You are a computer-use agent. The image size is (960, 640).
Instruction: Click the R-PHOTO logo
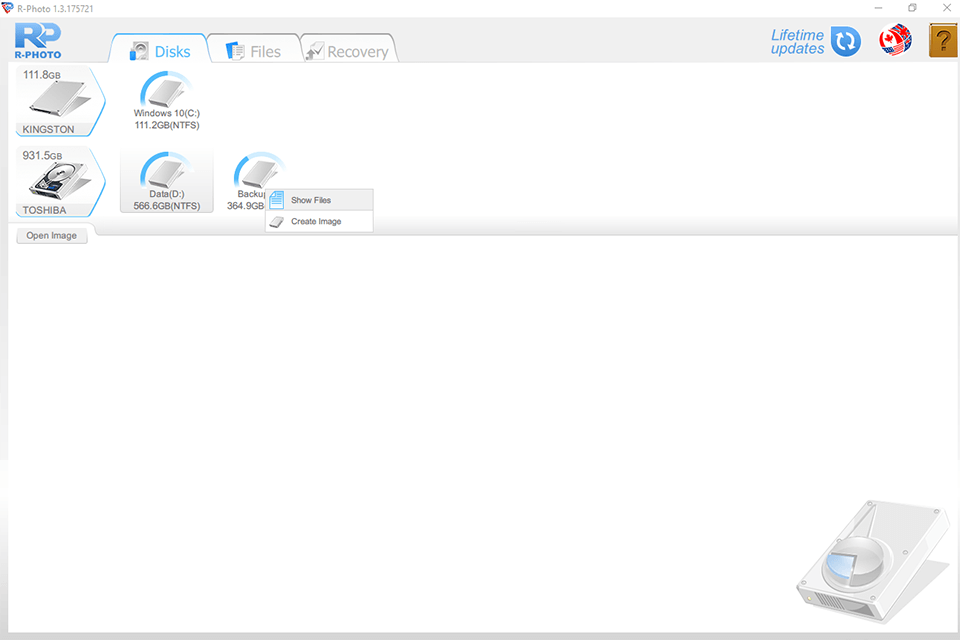click(x=38, y=40)
